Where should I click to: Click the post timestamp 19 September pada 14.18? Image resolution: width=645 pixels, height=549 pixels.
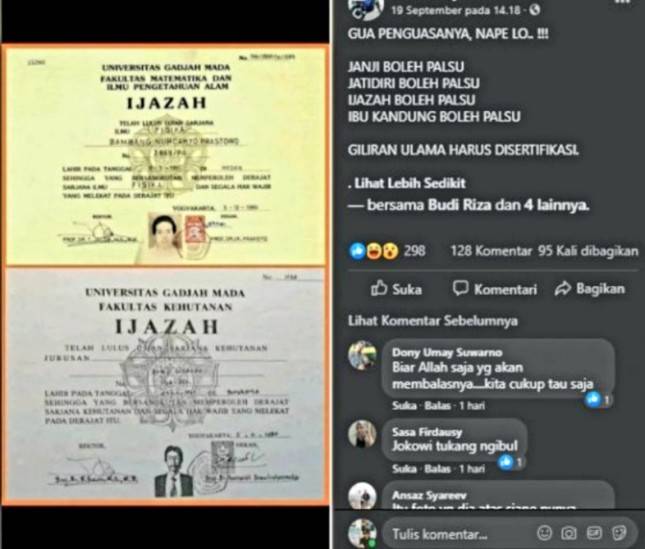(456, 10)
